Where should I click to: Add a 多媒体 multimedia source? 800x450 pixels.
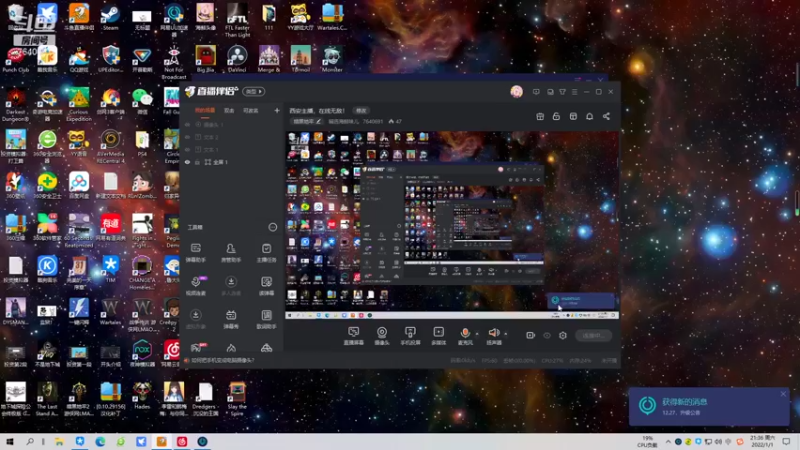click(438, 336)
